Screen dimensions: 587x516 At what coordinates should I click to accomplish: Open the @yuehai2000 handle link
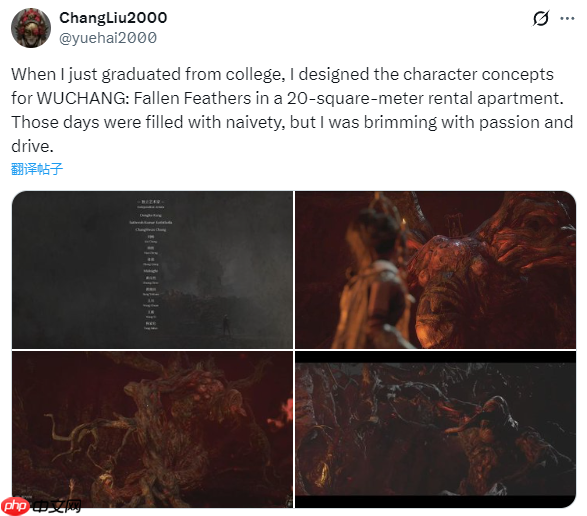click(x=108, y=38)
